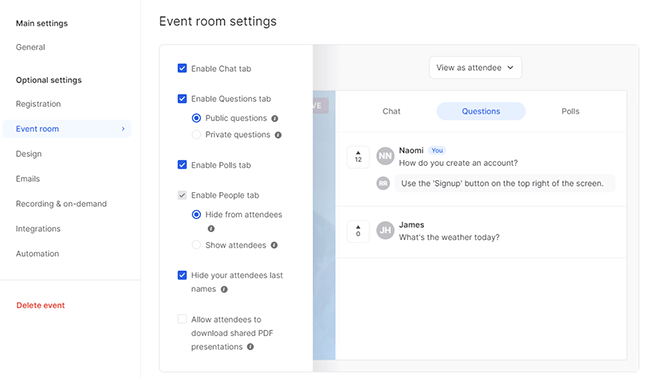
Task: Toggle Hide your attendees last names checkbox
Action: pos(182,275)
